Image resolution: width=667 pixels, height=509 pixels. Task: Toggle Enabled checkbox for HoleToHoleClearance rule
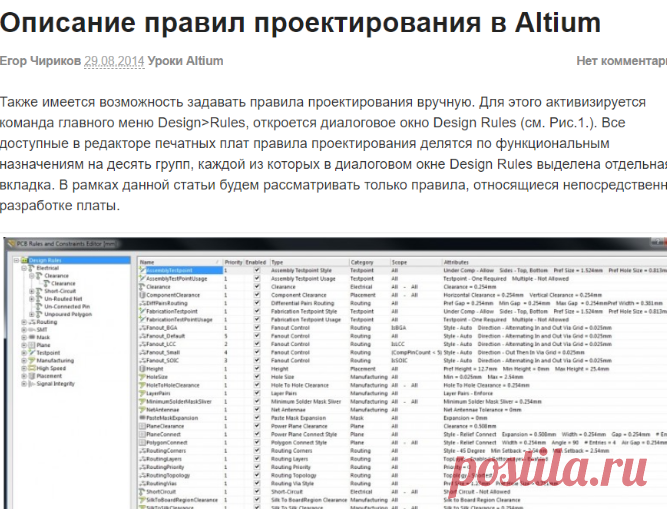pyautogui.click(x=257, y=385)
